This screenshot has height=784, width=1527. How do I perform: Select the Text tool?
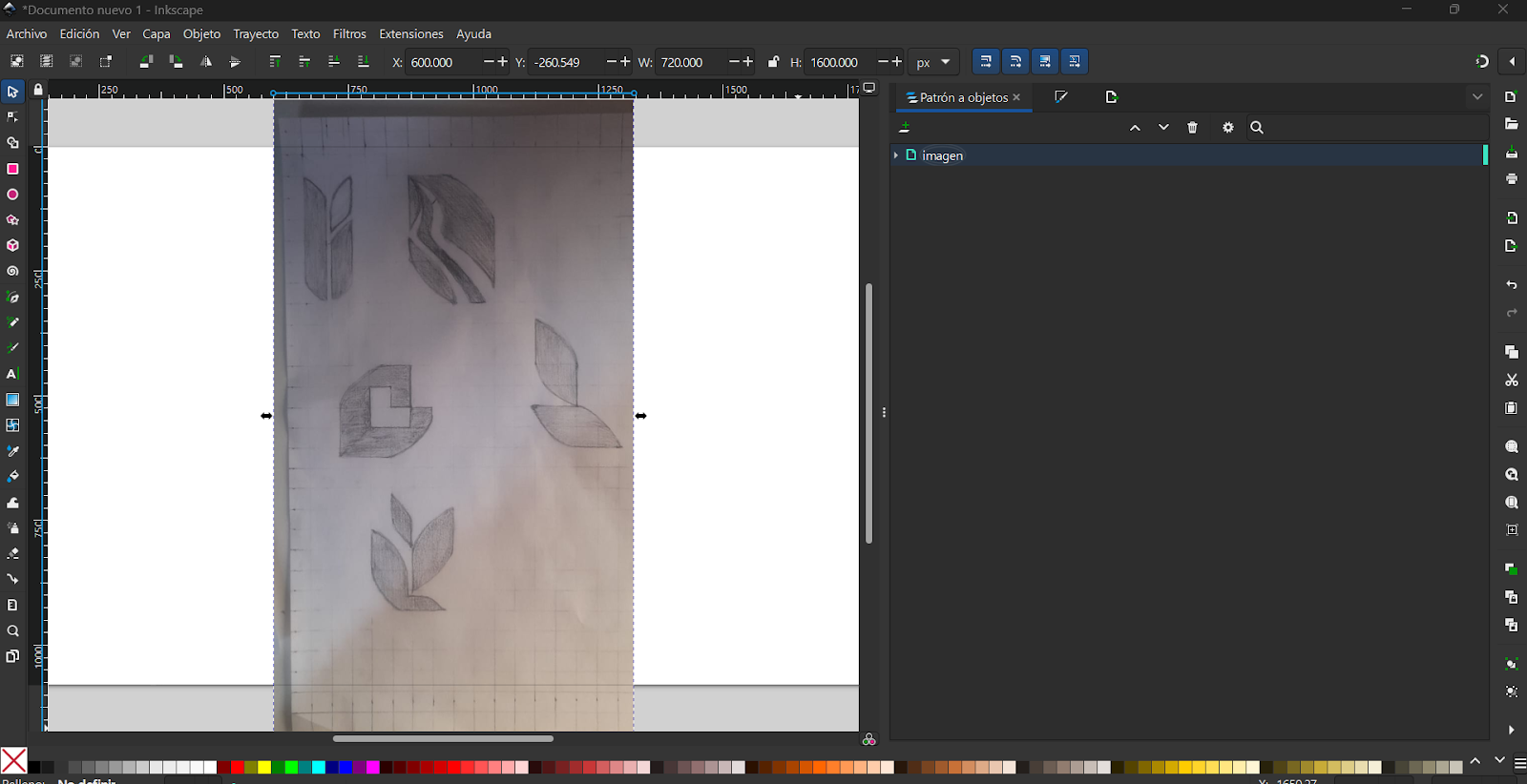(x=12, y=374)
